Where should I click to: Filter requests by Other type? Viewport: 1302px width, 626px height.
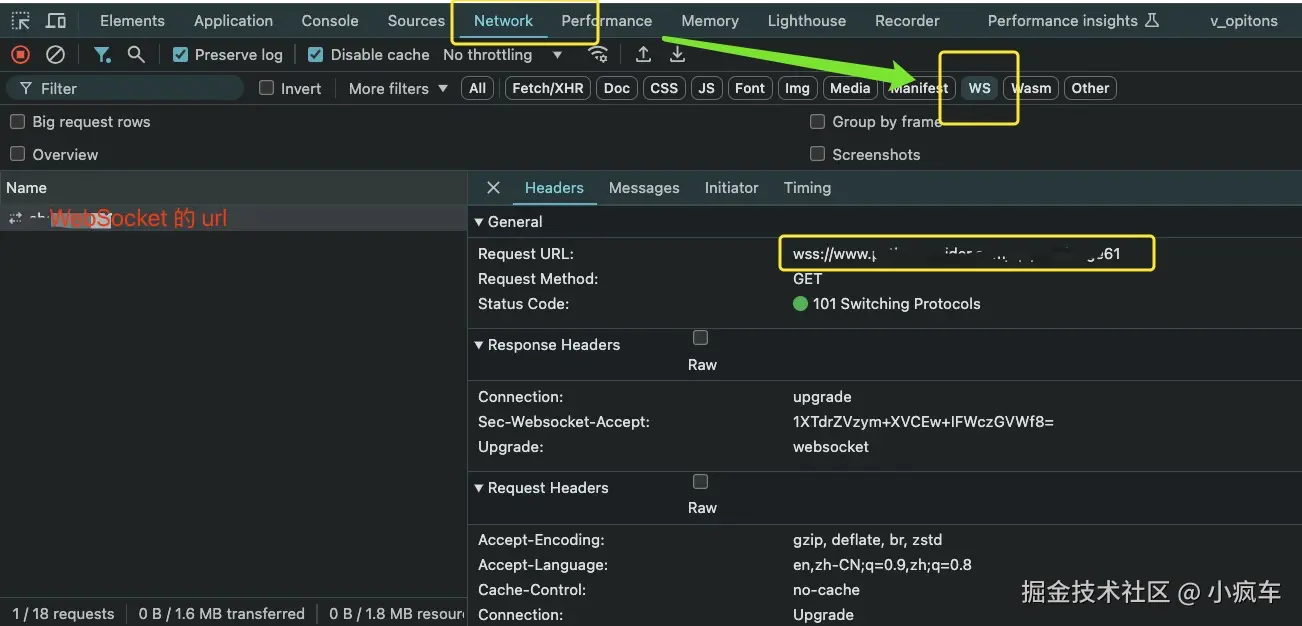coord(1090,88)
